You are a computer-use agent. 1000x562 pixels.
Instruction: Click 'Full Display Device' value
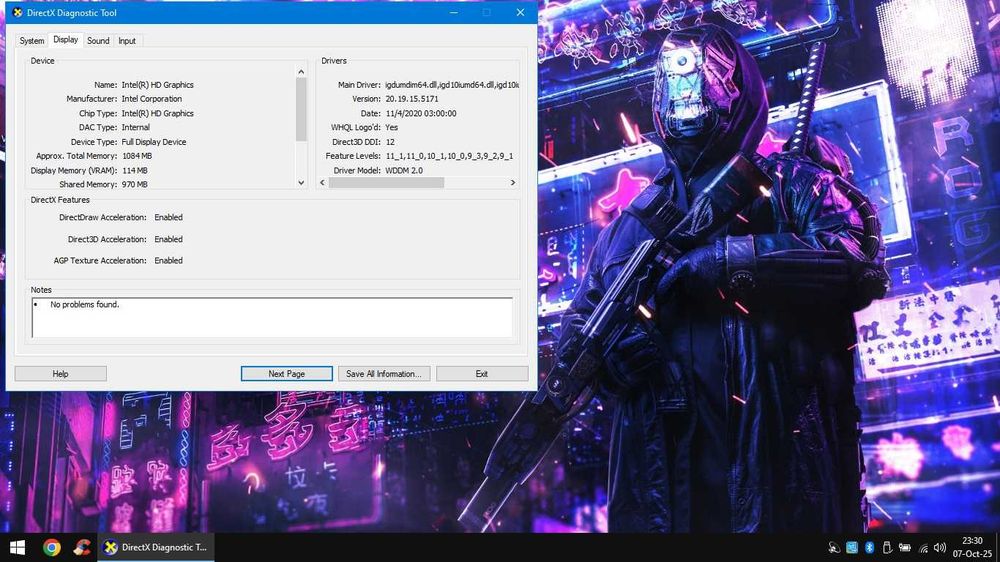[x=154, y=142]
